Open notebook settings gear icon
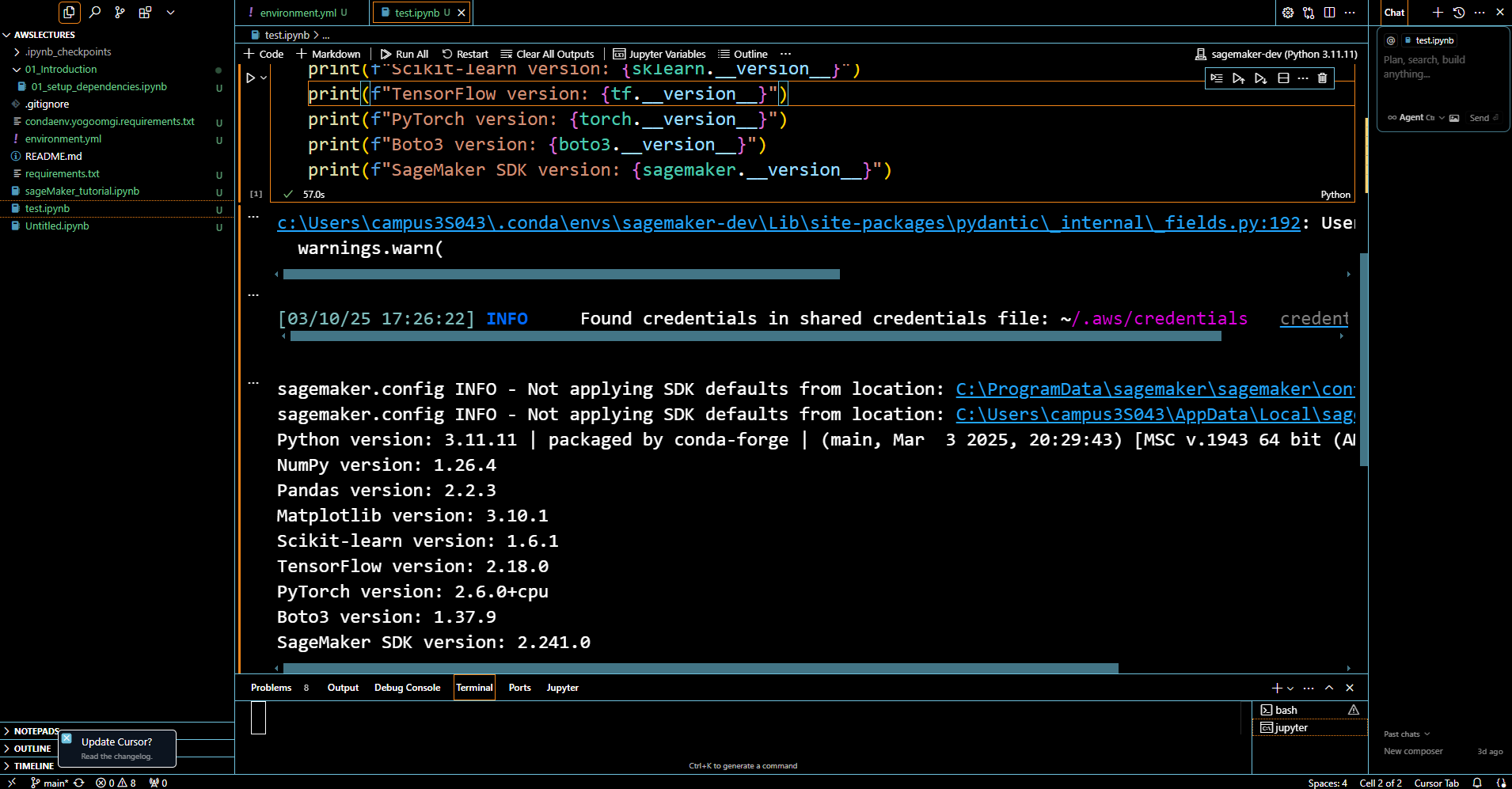1512x789 pixels. (x=1288, y=13)
